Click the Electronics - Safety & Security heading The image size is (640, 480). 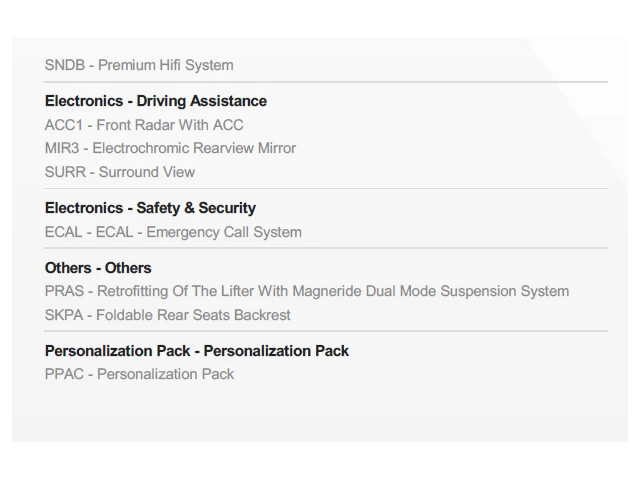pyautogui.click(x=150, y=208)
